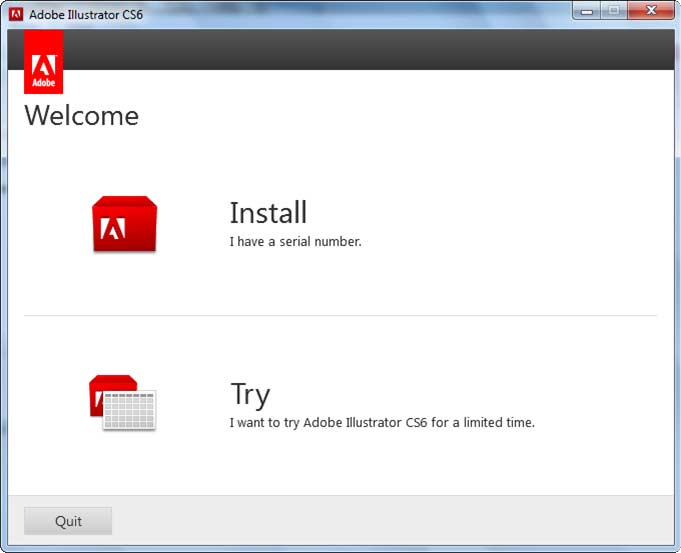Click the Welcome heading
Image resolution: width=681 pixels, height=553 pixels.
click(x=81, y=116)
